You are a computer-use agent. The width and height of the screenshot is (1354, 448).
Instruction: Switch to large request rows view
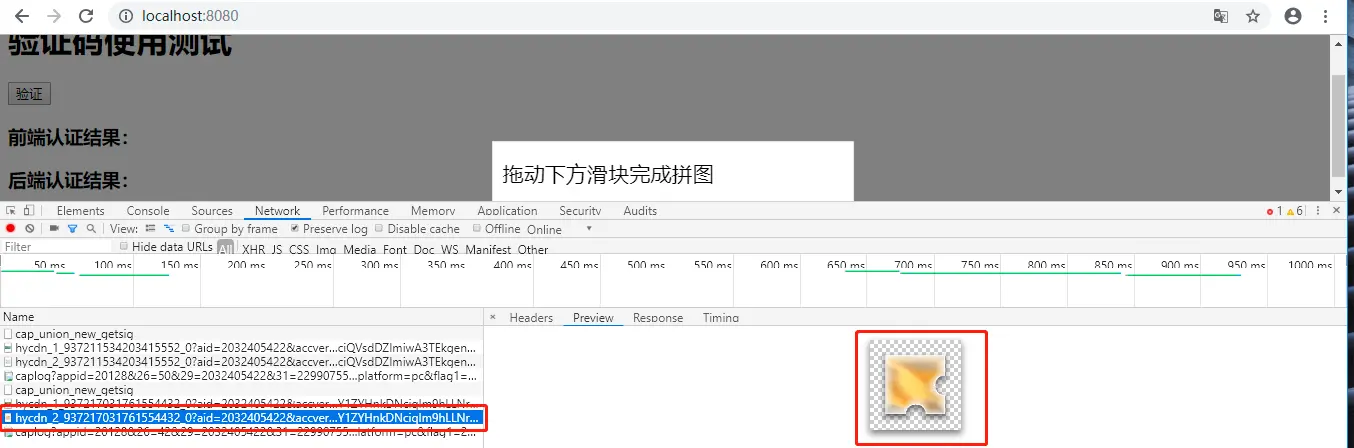click(152, 229)
